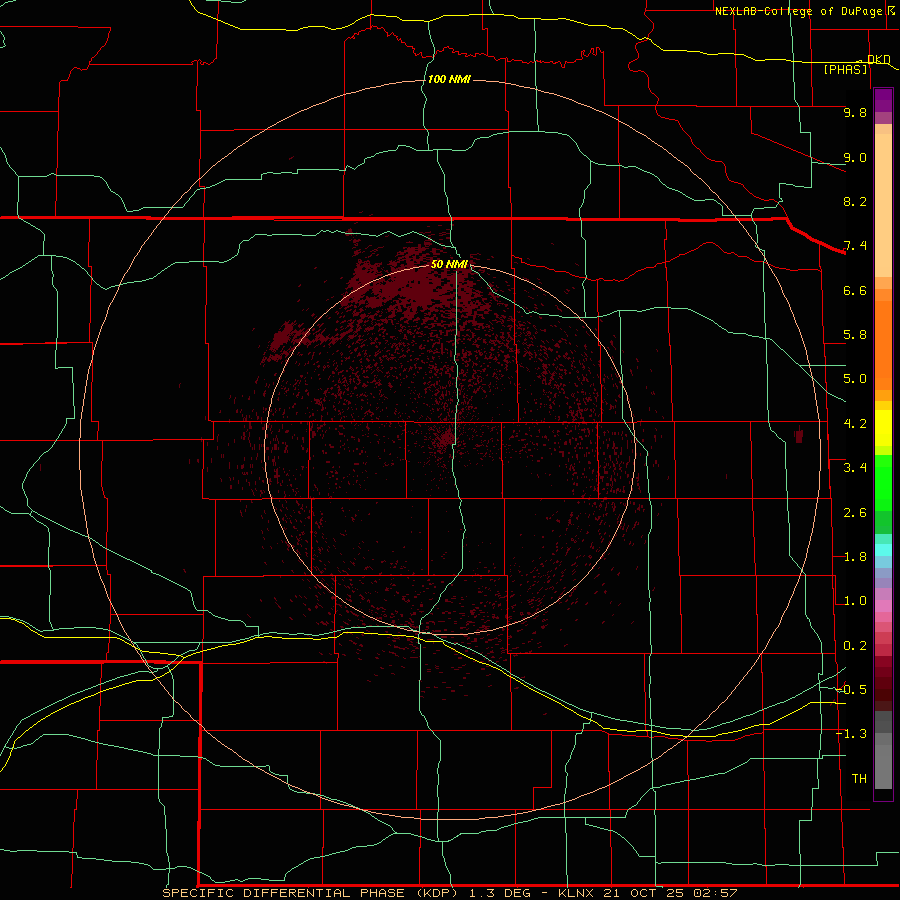Click the 8.2 color scale value
This screenshot has width=900, height=900.
point(855,201)
